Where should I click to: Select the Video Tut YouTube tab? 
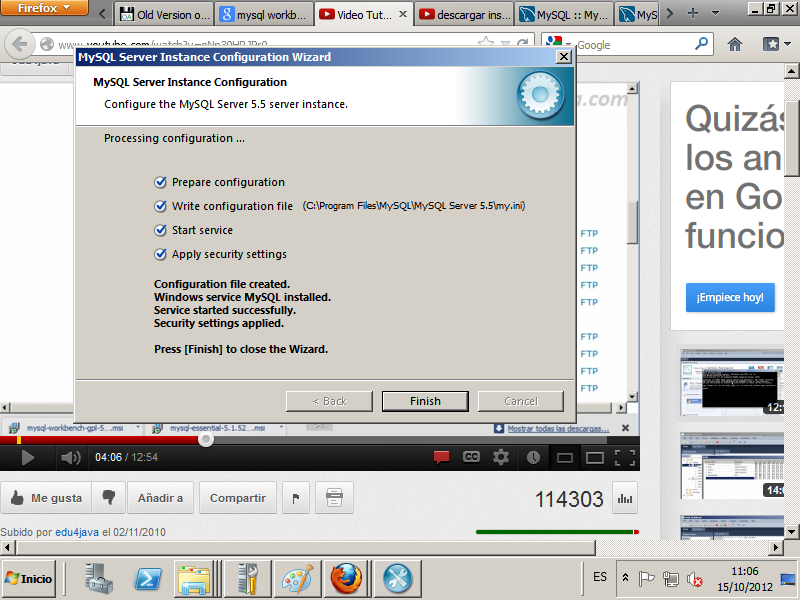tap(356, 15)
